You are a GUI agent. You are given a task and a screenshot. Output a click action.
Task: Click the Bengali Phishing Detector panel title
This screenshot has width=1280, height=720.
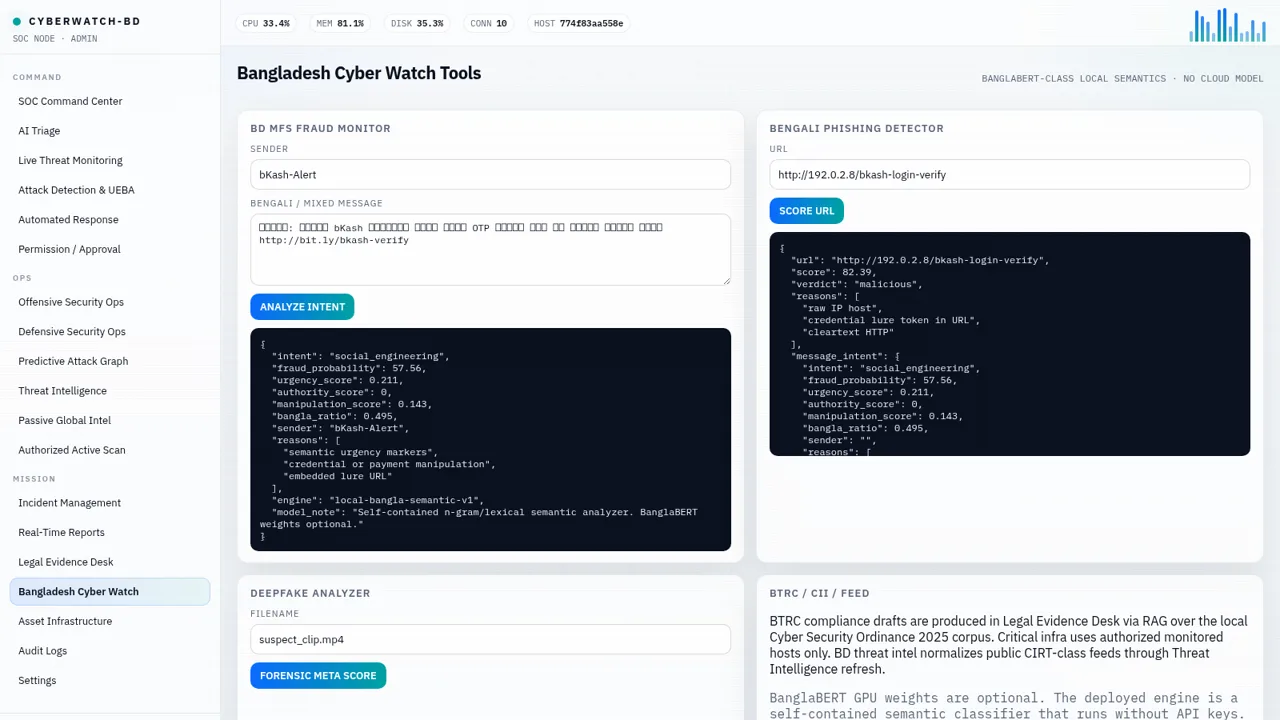856,128
